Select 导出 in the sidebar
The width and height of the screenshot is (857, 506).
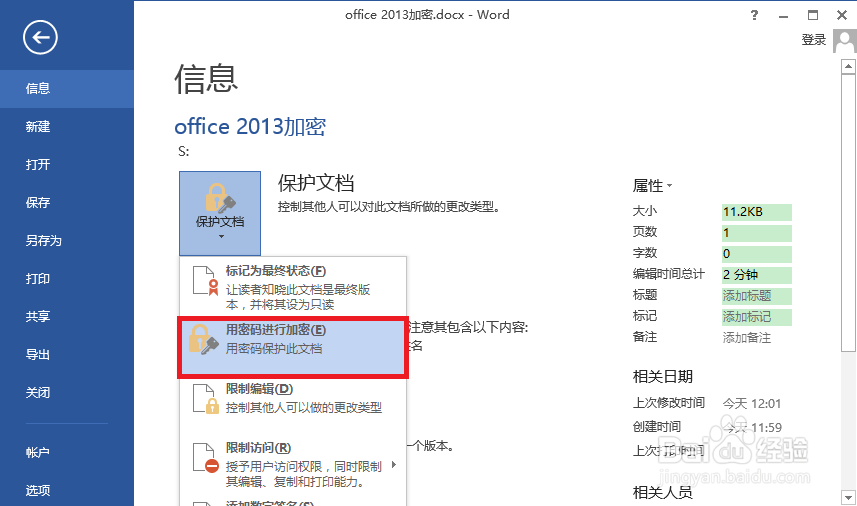(x=67, y=355)
